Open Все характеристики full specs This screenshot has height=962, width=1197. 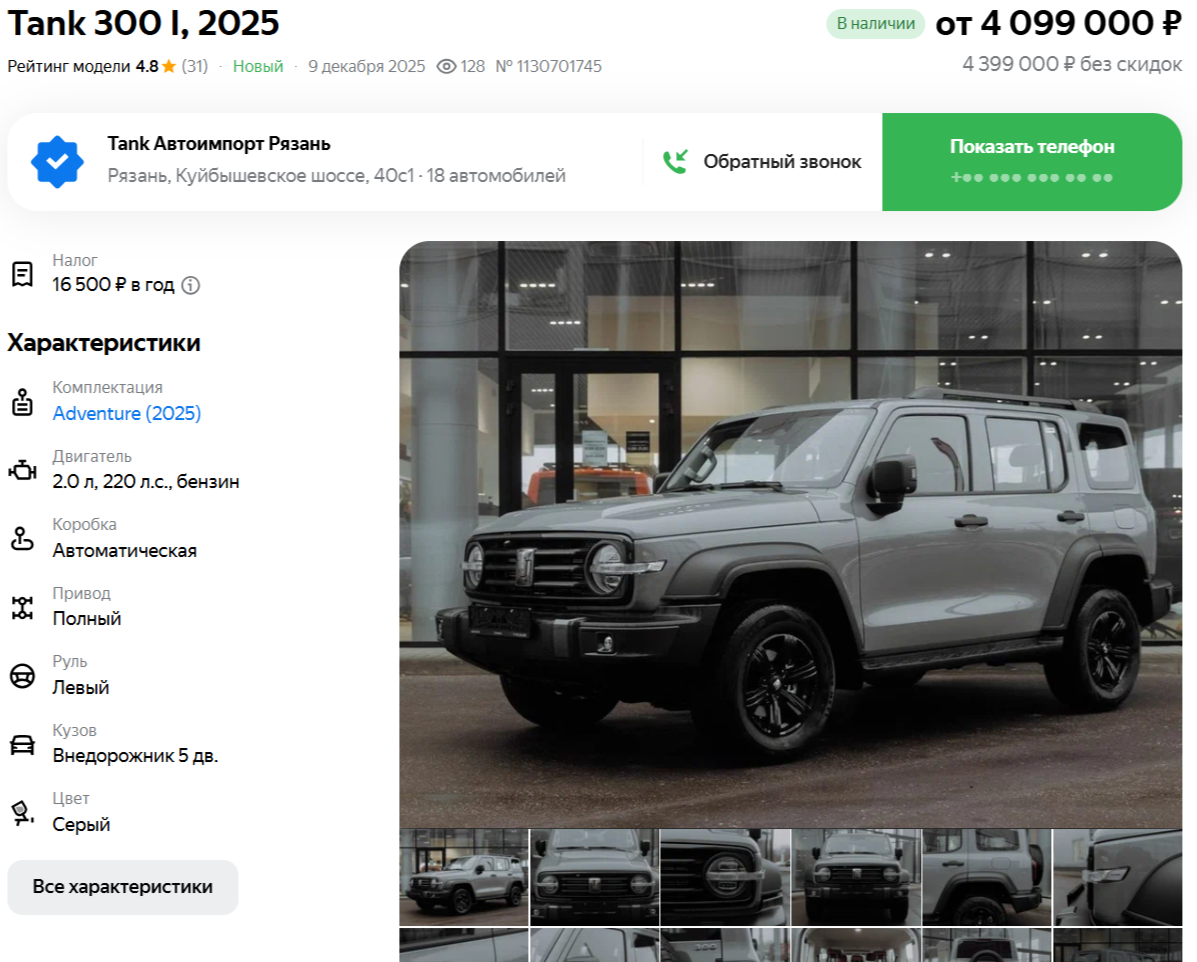123,887
